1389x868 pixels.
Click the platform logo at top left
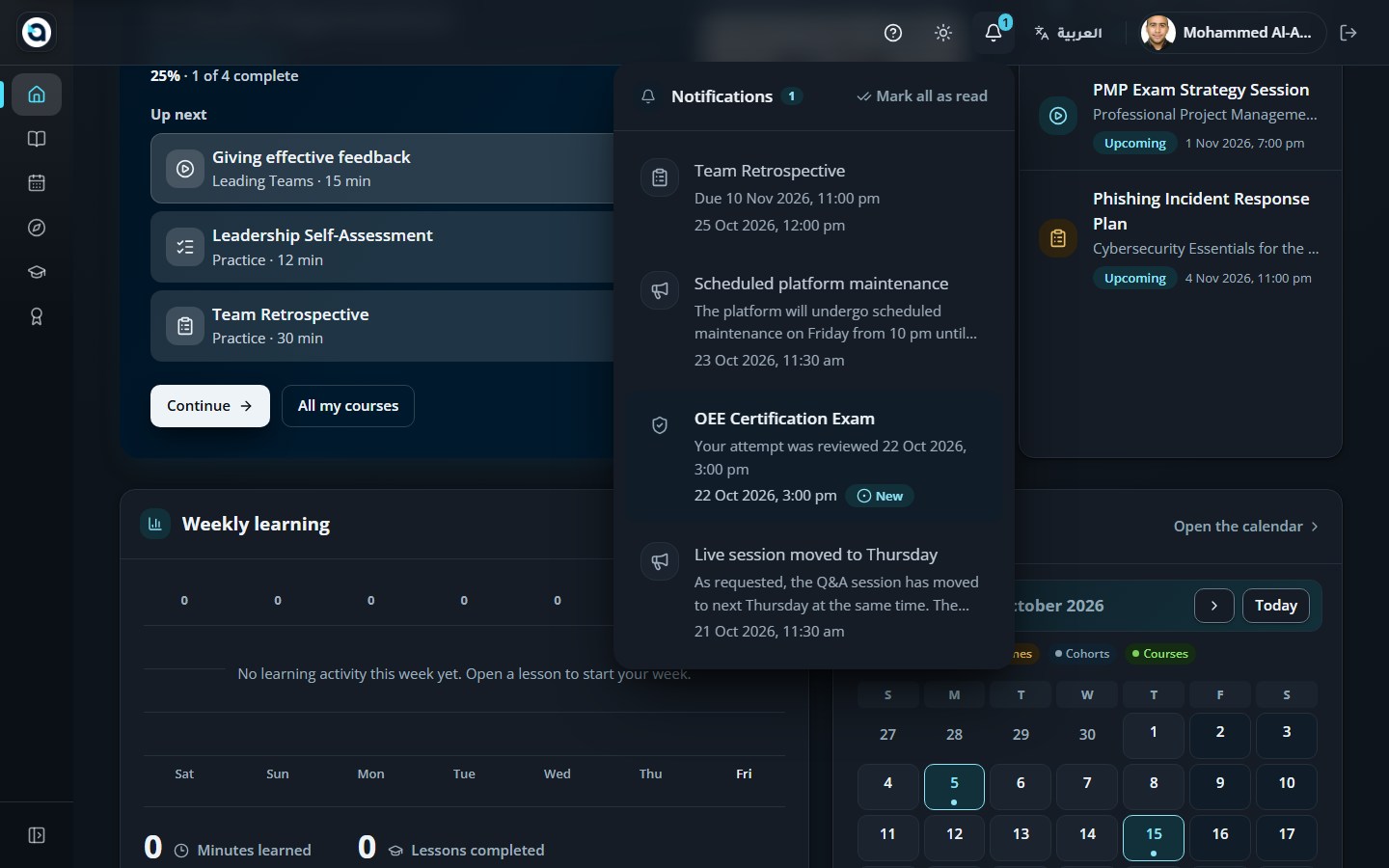(x=37, y=32)
